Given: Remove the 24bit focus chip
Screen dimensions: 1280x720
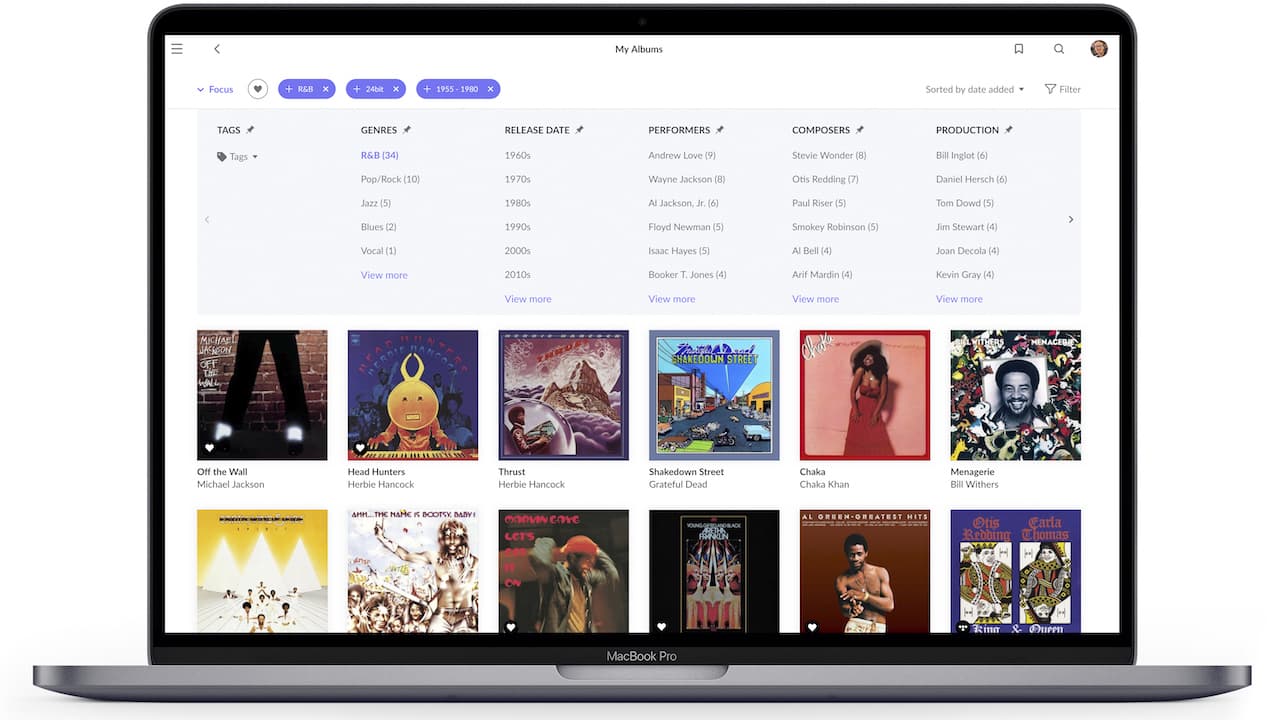Looking at the screenshot, I should (x=395, y=89).
